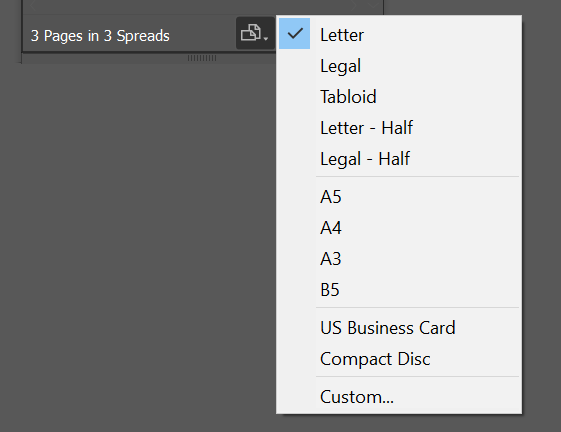This screenshot has width=561, height=432.
Task: Click the Pages panel resize grip handle
Action: pos(202,58)
